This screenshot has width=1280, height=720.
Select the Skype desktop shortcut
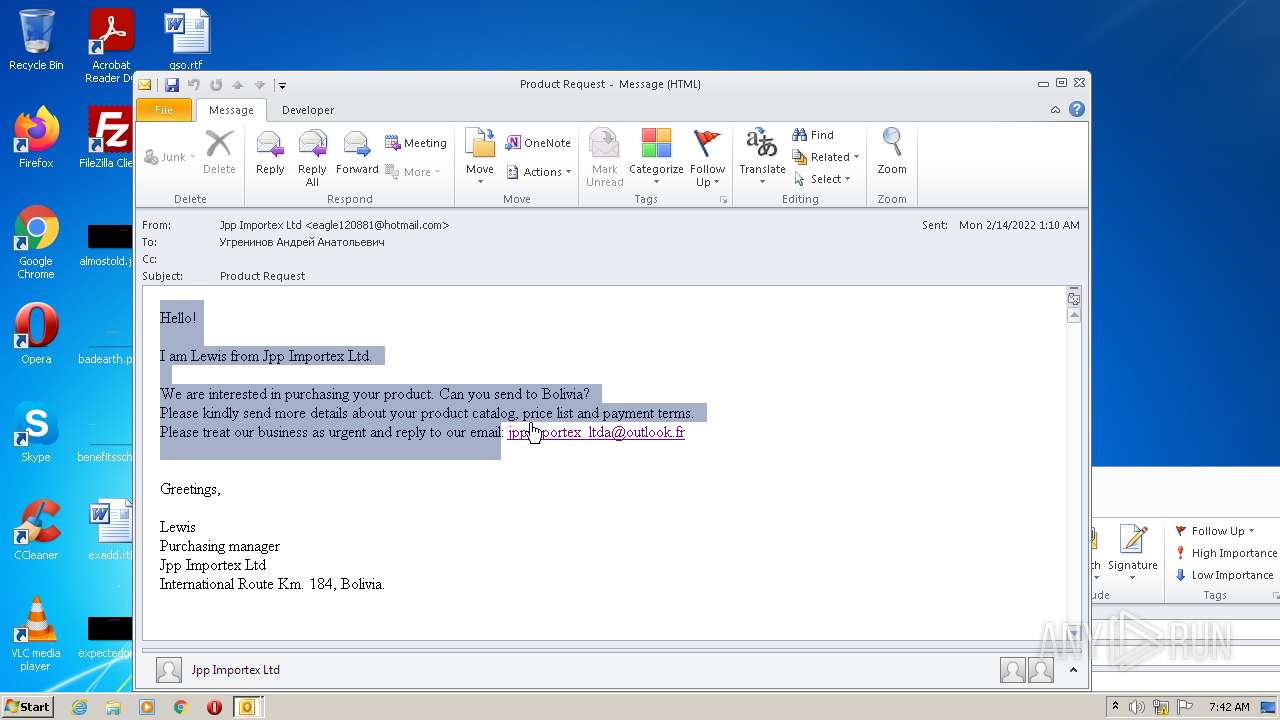pos(36,432)
